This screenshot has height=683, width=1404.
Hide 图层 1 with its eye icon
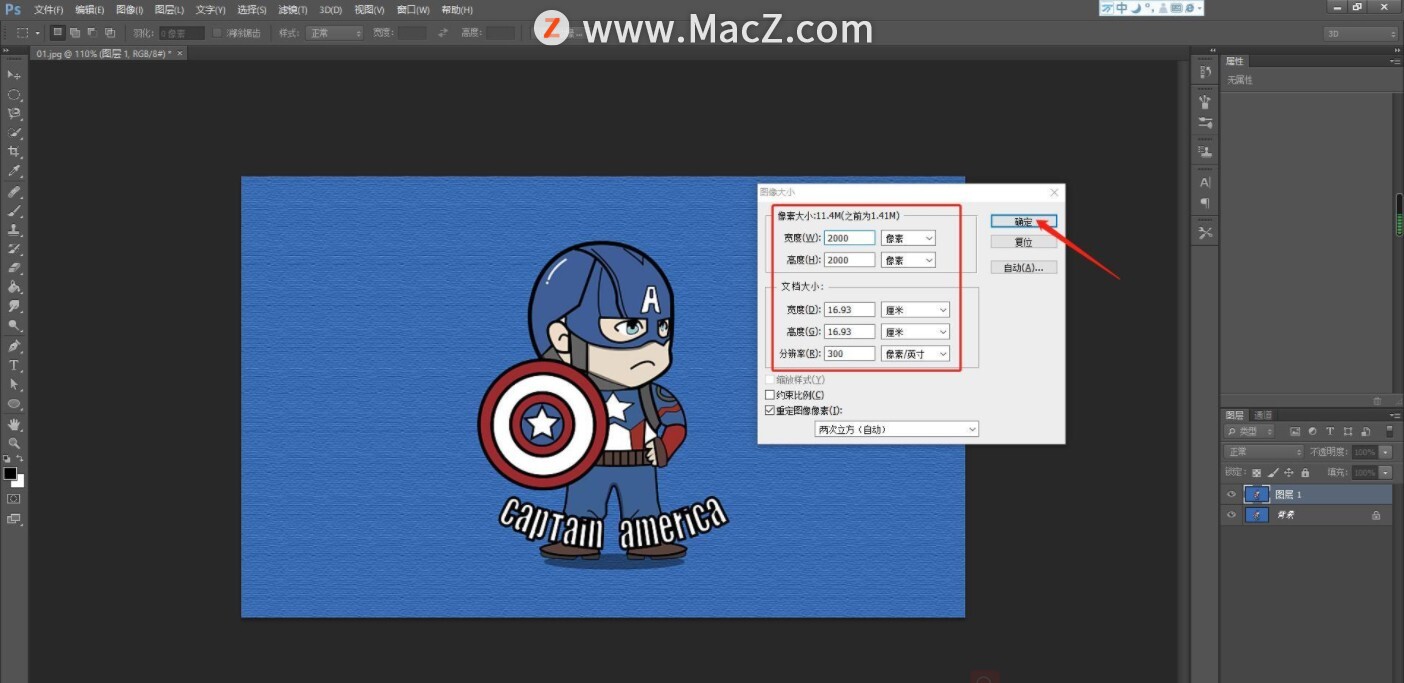click(1231, 495)
